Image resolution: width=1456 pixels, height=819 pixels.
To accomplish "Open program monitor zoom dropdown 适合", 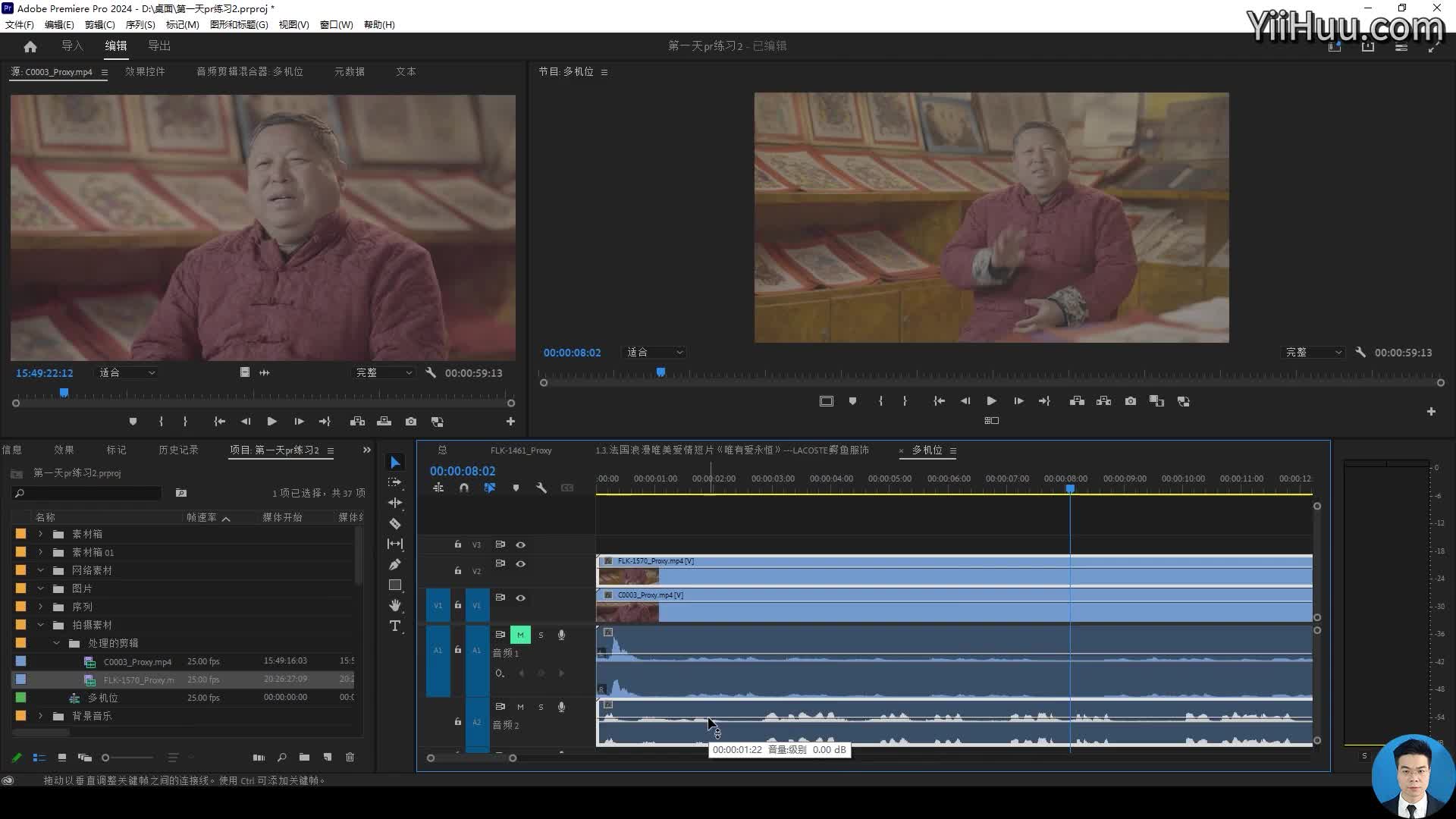I will (x=654, y=353).
